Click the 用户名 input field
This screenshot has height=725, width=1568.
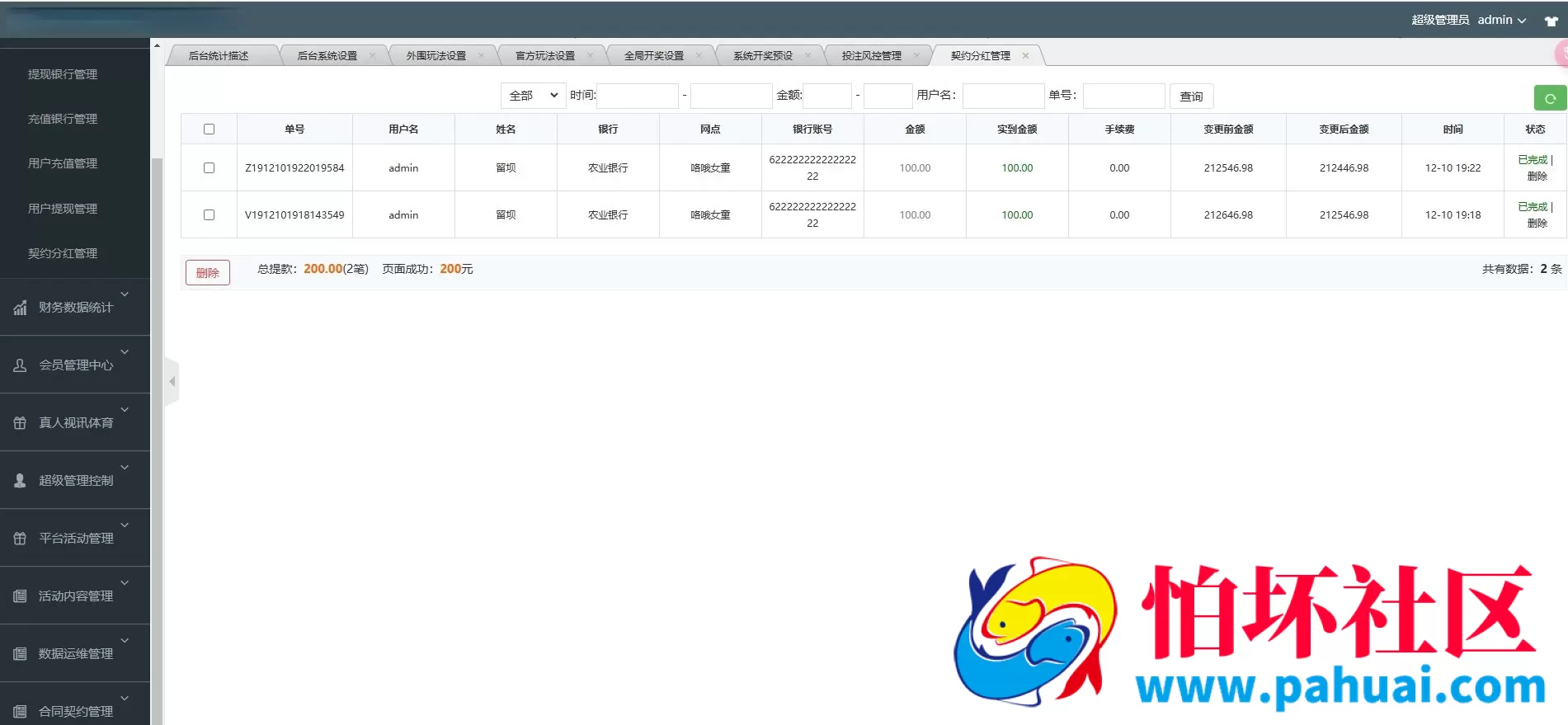pyautogui.click(x=1003, y=96)
